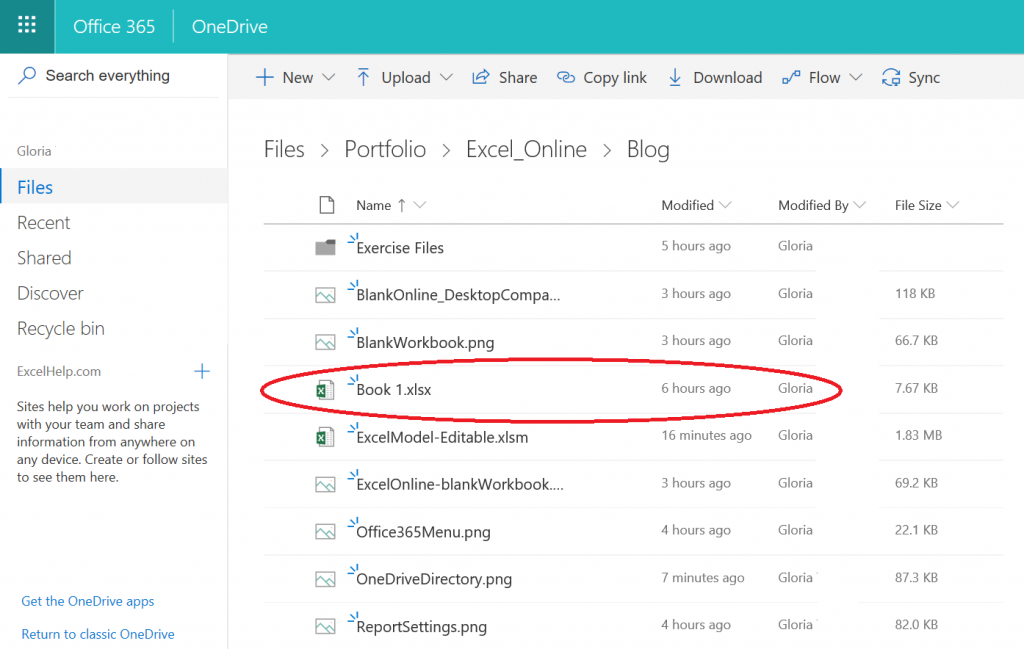Open Recycle bin in the left navigation
This screenshot has width=1024, height=649.
pos(61,329)
